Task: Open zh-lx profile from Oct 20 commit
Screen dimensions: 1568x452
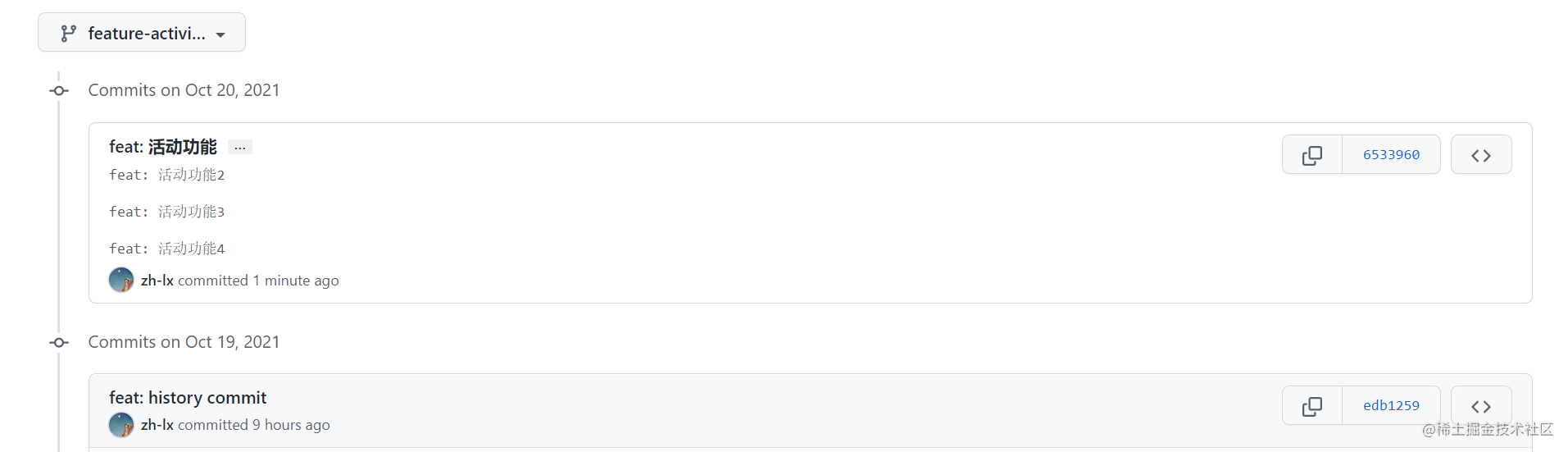Action: click(157, 281)
